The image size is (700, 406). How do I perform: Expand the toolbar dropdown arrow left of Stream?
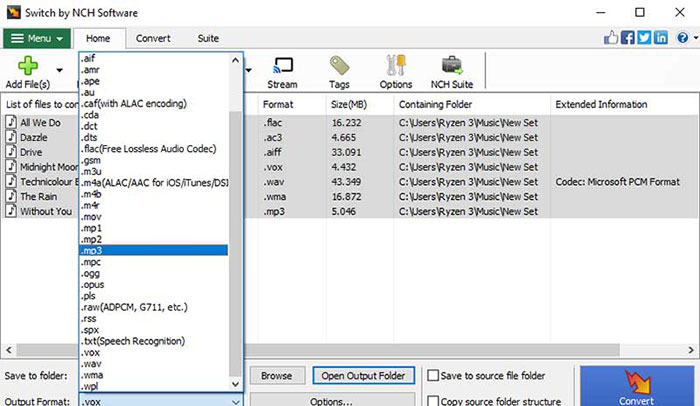point(249,70)
